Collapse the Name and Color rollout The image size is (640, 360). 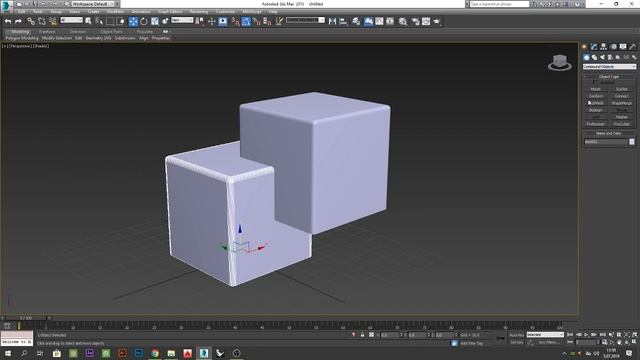(609, 133)
